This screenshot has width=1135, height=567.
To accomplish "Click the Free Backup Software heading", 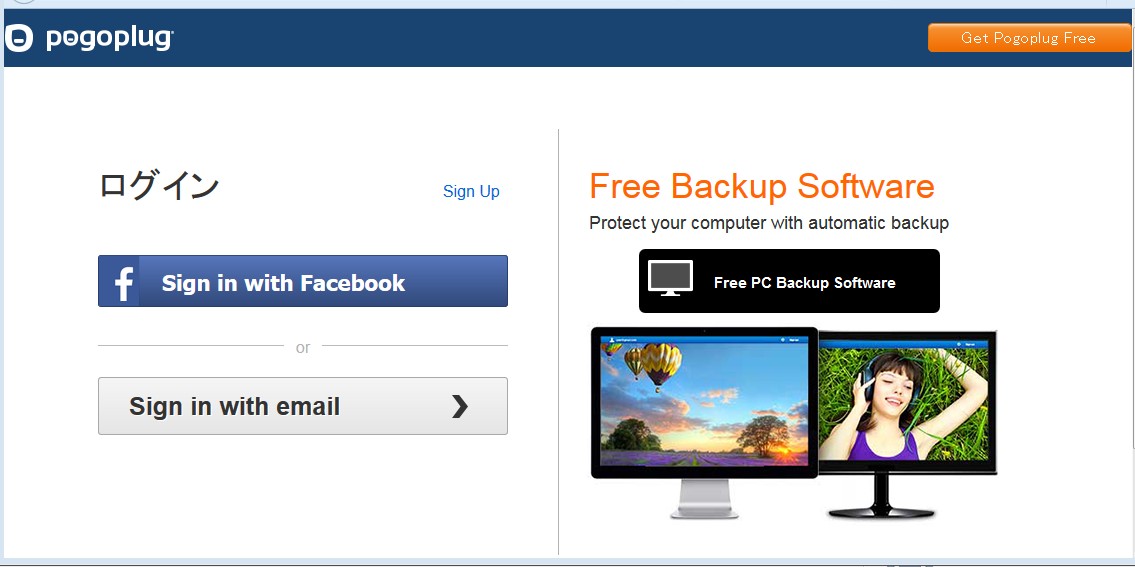I will (x=761, y=186).
